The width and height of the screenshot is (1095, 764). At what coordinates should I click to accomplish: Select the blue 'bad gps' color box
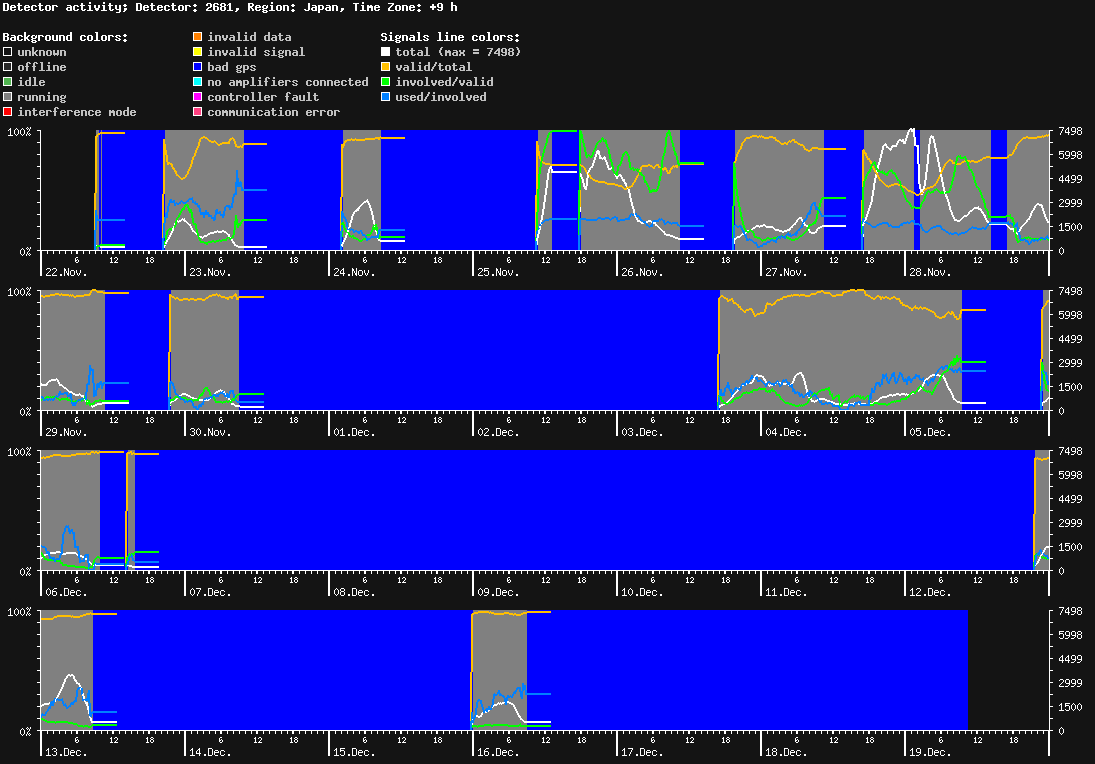click(x=197, y=67)
